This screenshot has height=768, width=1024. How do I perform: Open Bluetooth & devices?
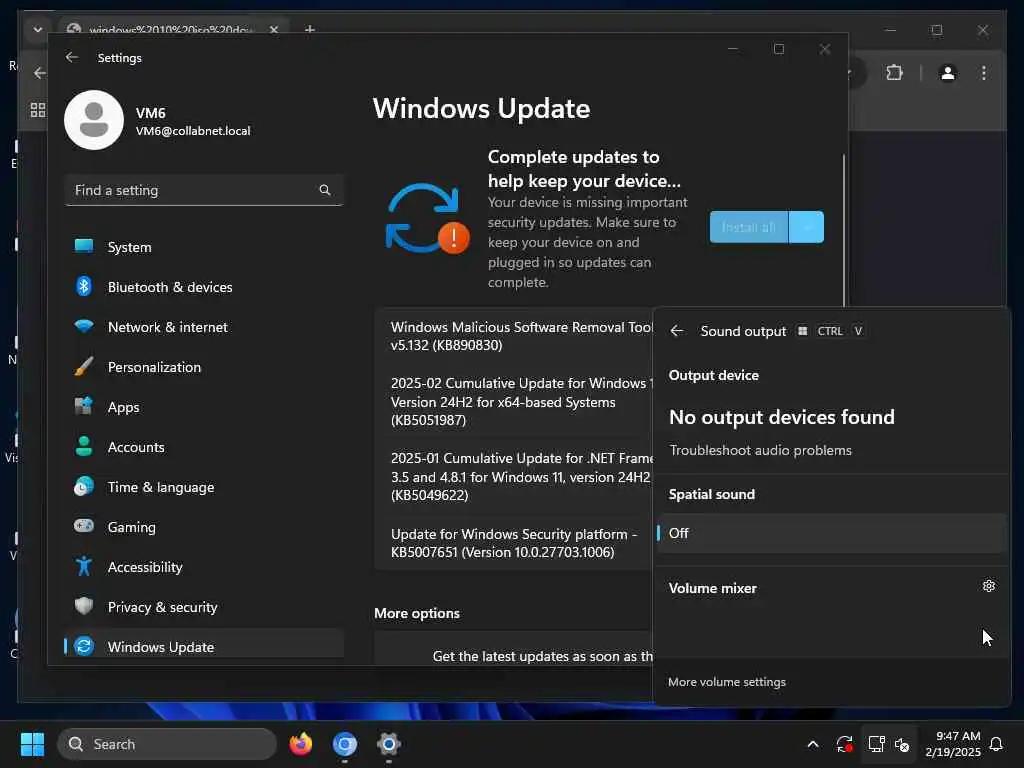click(204, 287)
